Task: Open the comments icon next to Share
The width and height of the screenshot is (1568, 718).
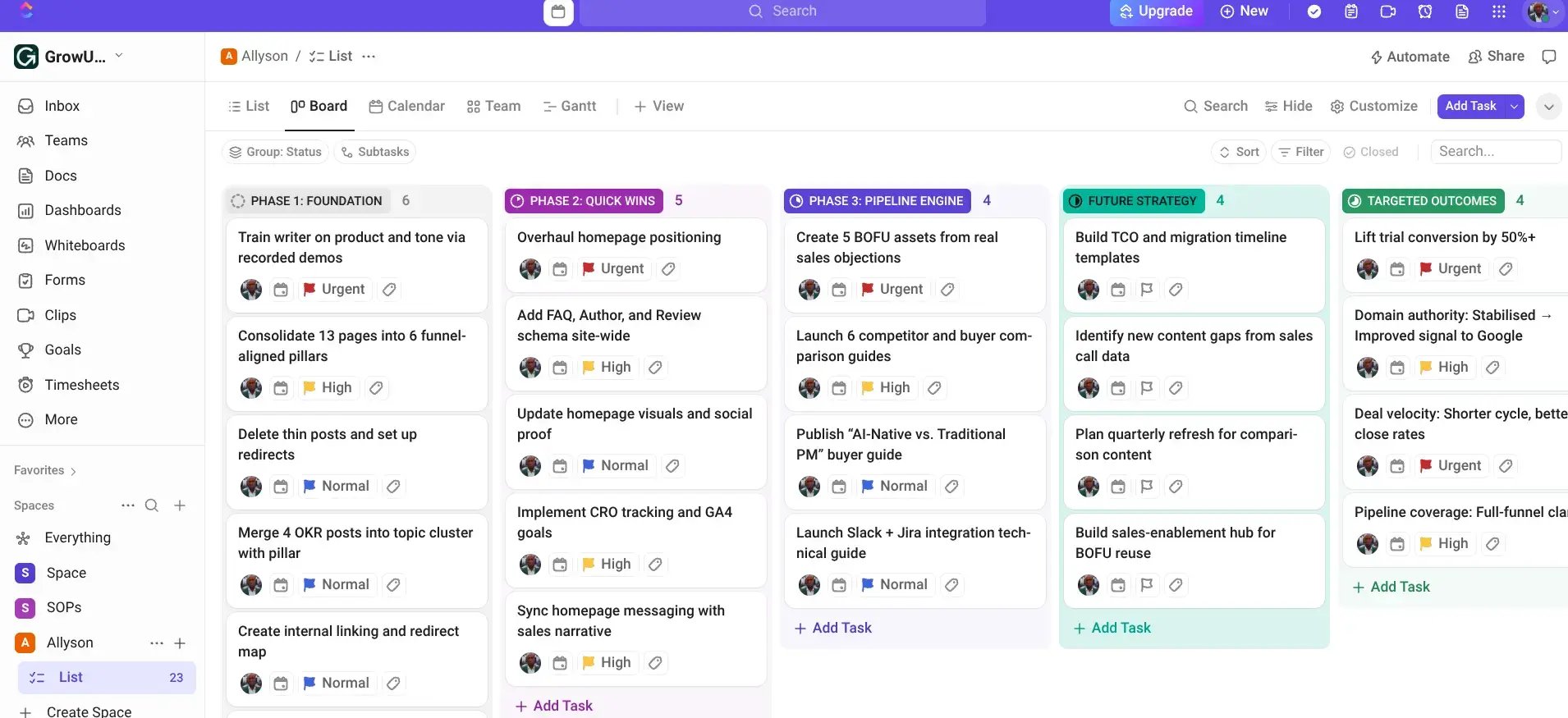Action: 1549,57
